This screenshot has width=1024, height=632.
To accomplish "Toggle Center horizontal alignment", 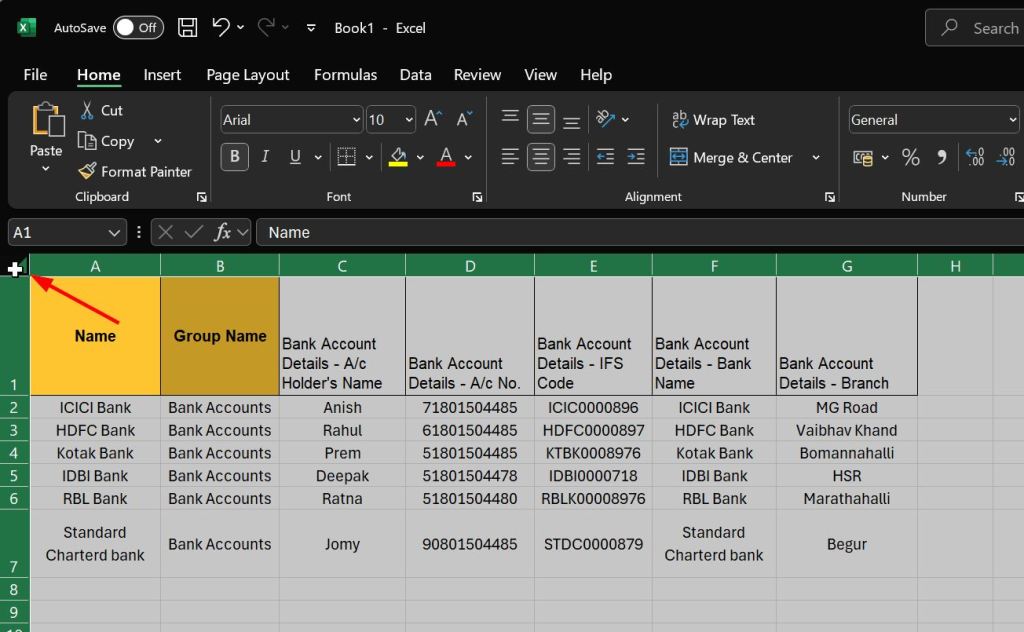I will coord(541,157).
